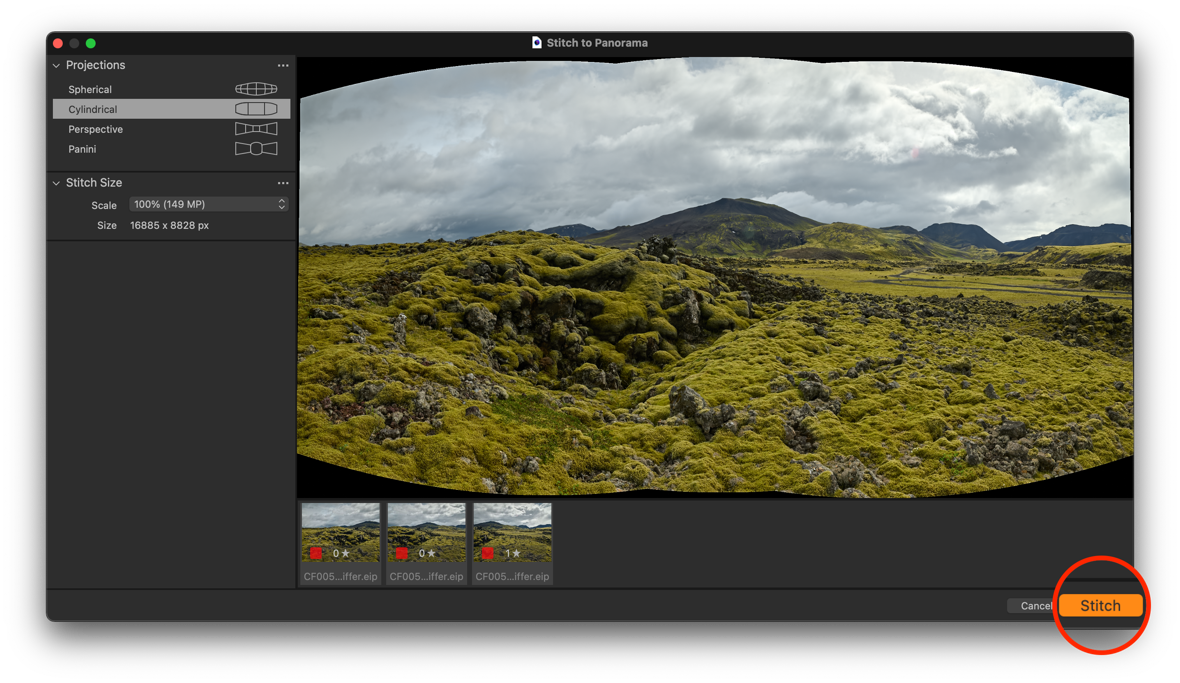Toggle the red color tag on second thumbnail
Viewport: 1180px width, 683px height.
pos(402,553)
